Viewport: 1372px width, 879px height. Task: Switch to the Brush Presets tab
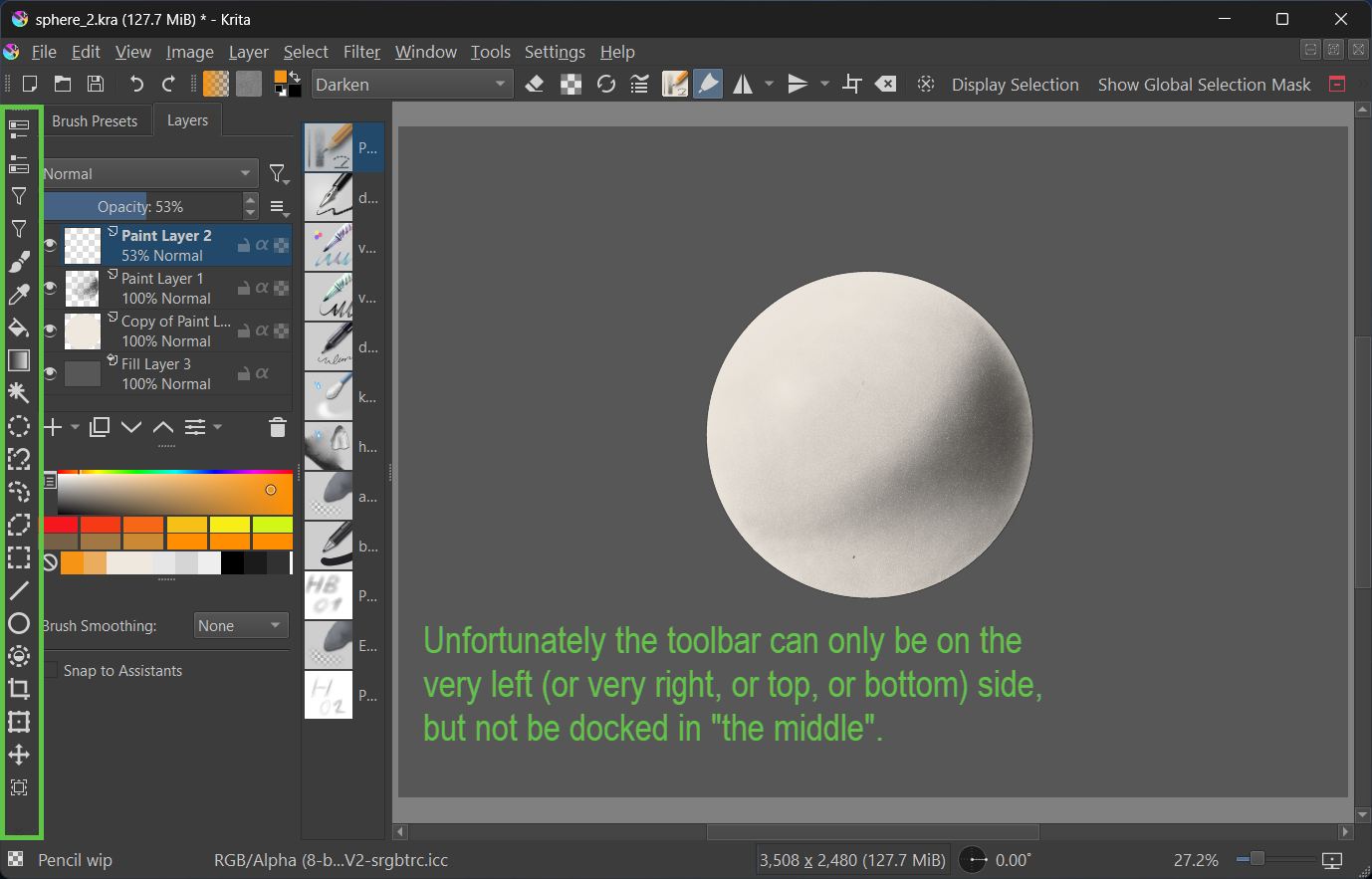95,121
